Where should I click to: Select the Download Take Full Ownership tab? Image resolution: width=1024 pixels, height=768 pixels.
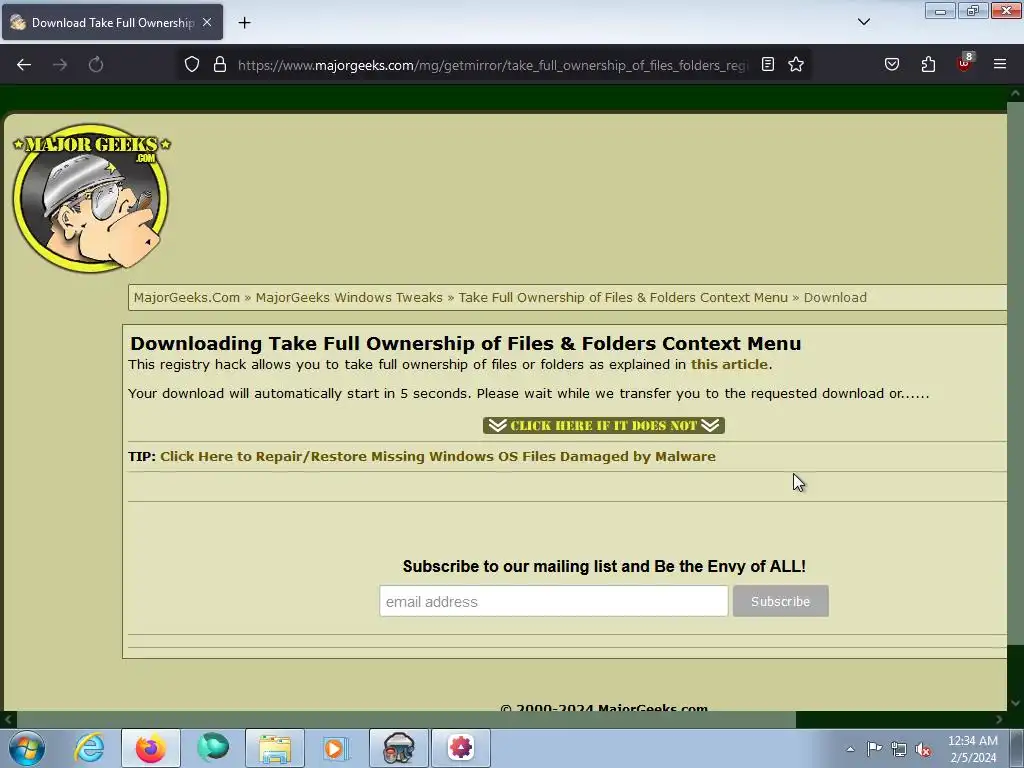click(112, 22)
